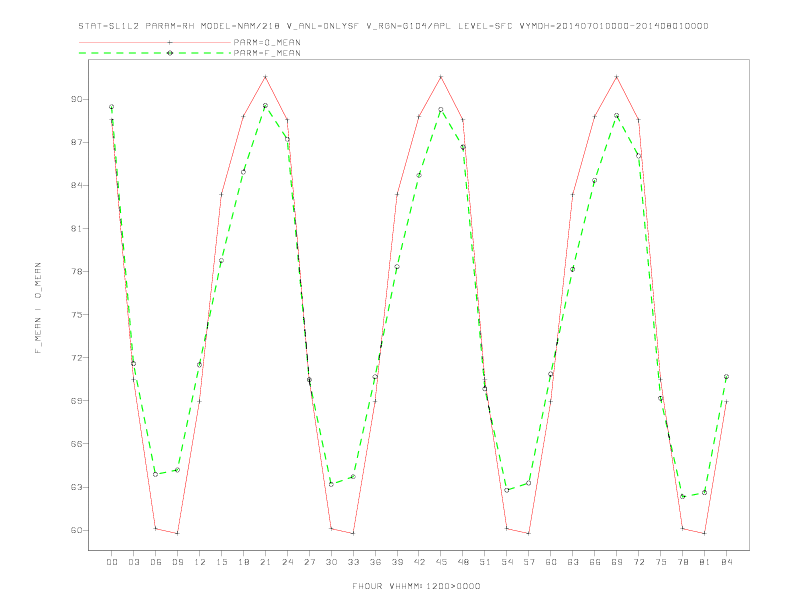Click the y-axis tick label 75

coord(76,315)
